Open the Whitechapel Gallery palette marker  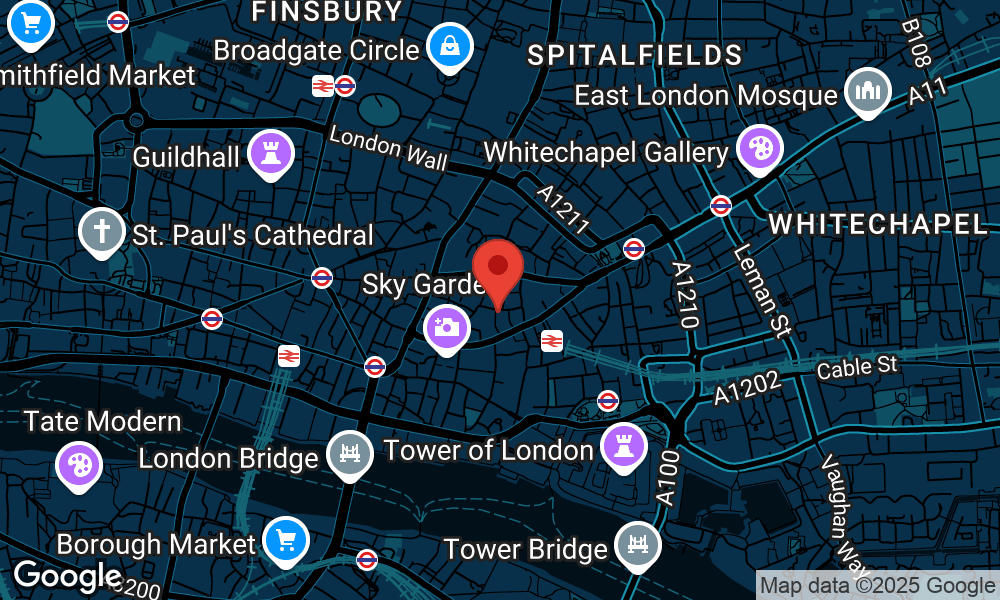pyautogui.click(x=760, y=150)
